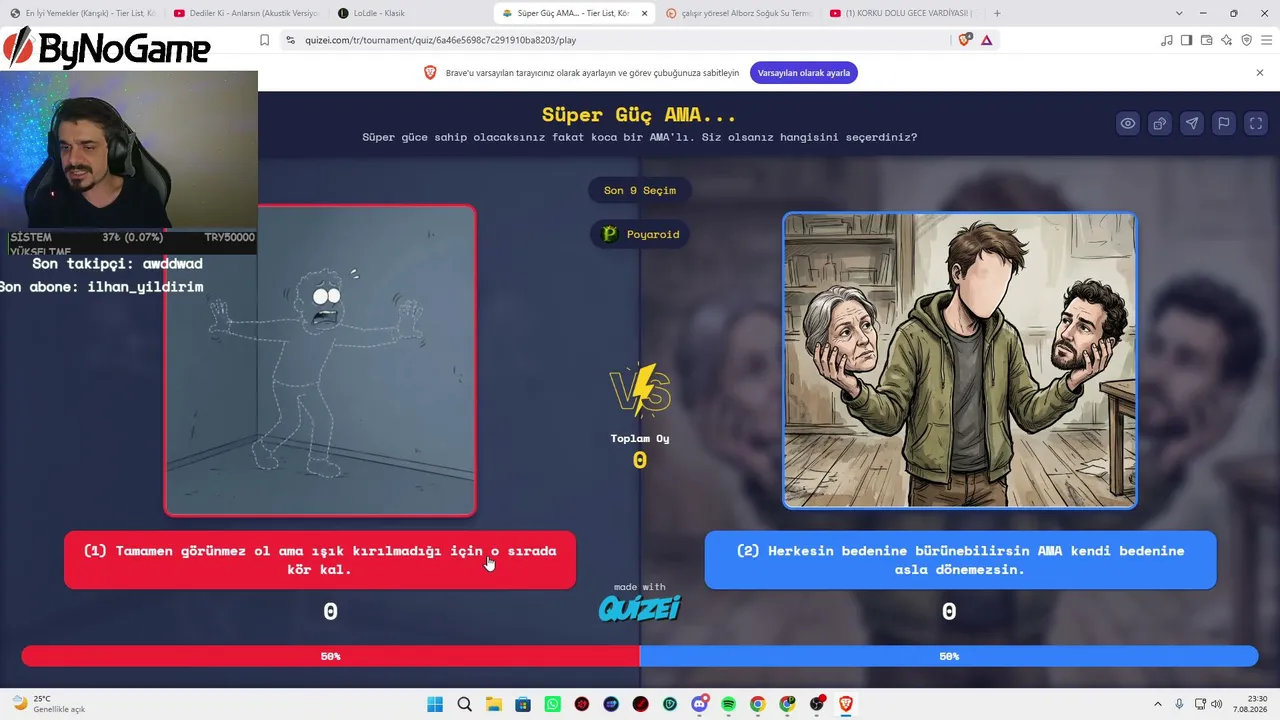Choose option (2) 'Herkesin bedenine bürünebilirsin' blue button
Viewport: 1280px width, 720px height.
960,560
